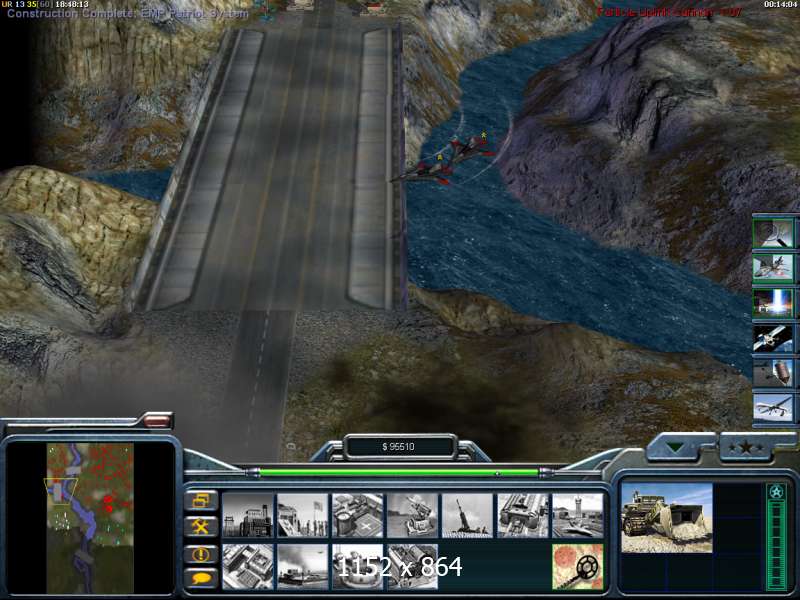Select the war factory build icon
Screen dimensions: 800x600
coord(523,515)
